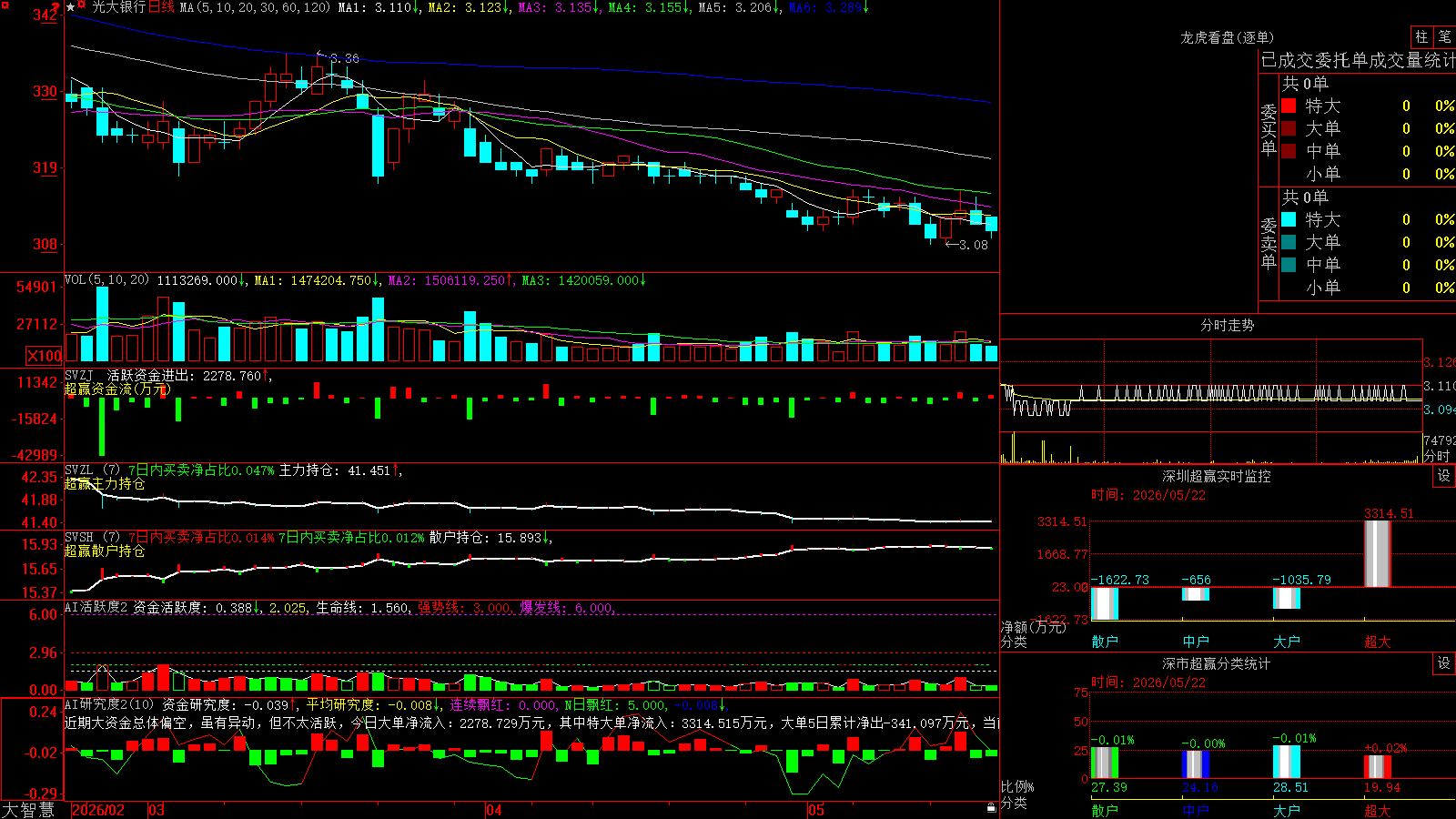
Task: Click the 03 month marker on the timeline
Action: point(157,810)
